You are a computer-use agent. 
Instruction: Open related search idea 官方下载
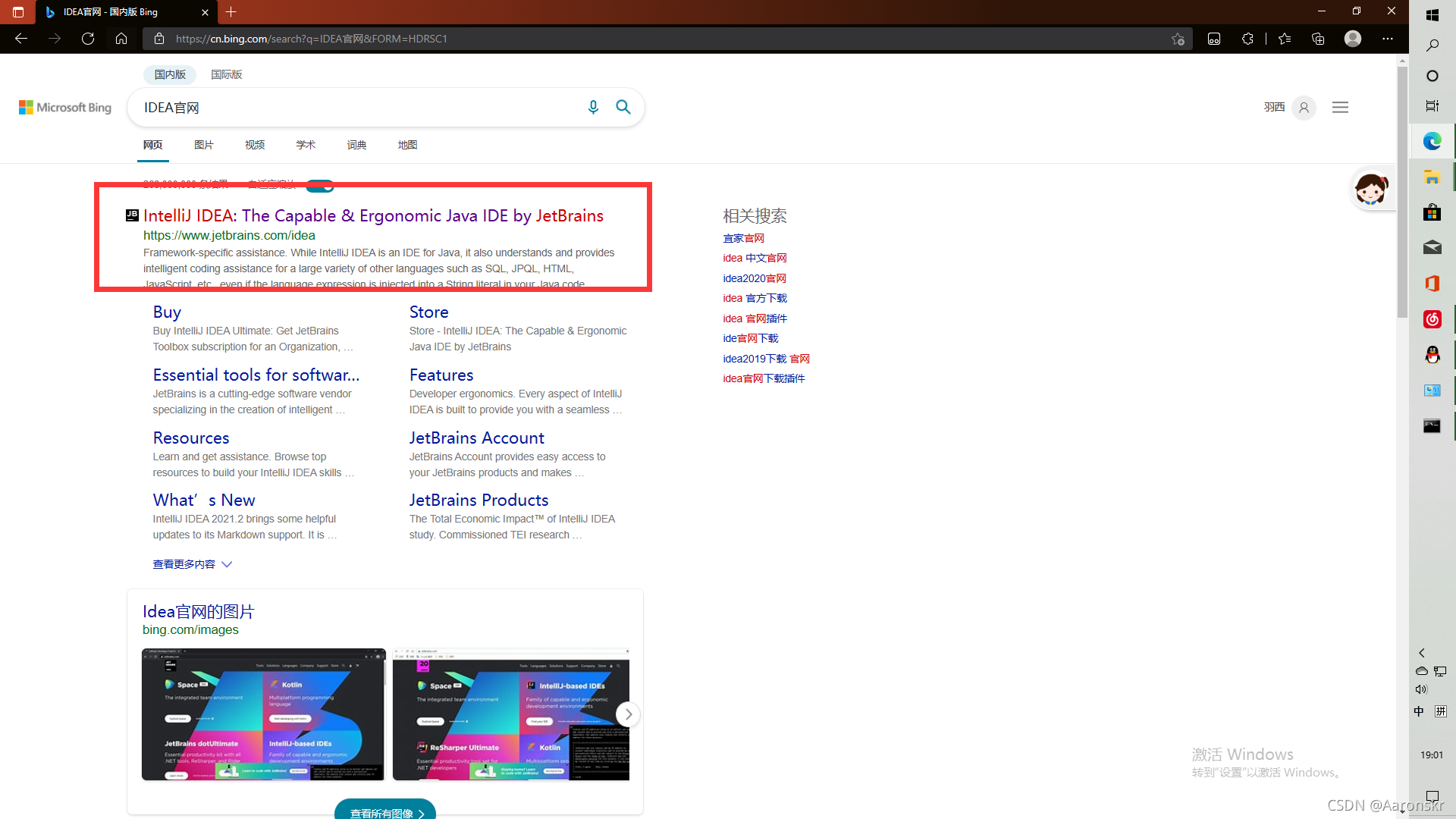click(755, 299)
